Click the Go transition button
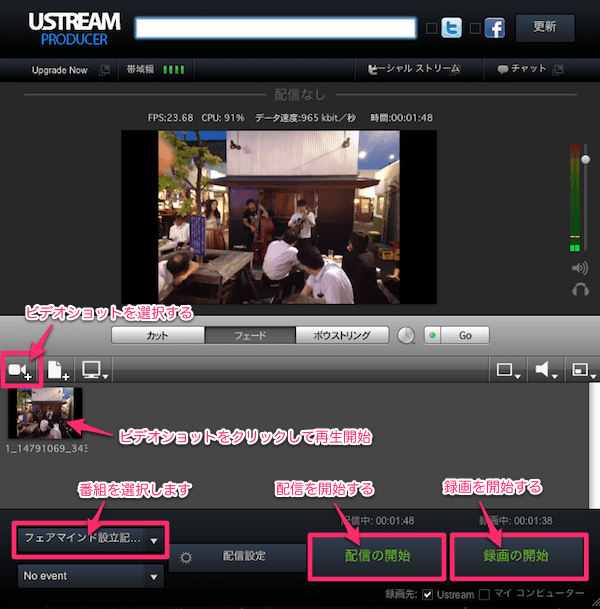The image size is (600, 609). pyautogui.click(x=465, y=335)
